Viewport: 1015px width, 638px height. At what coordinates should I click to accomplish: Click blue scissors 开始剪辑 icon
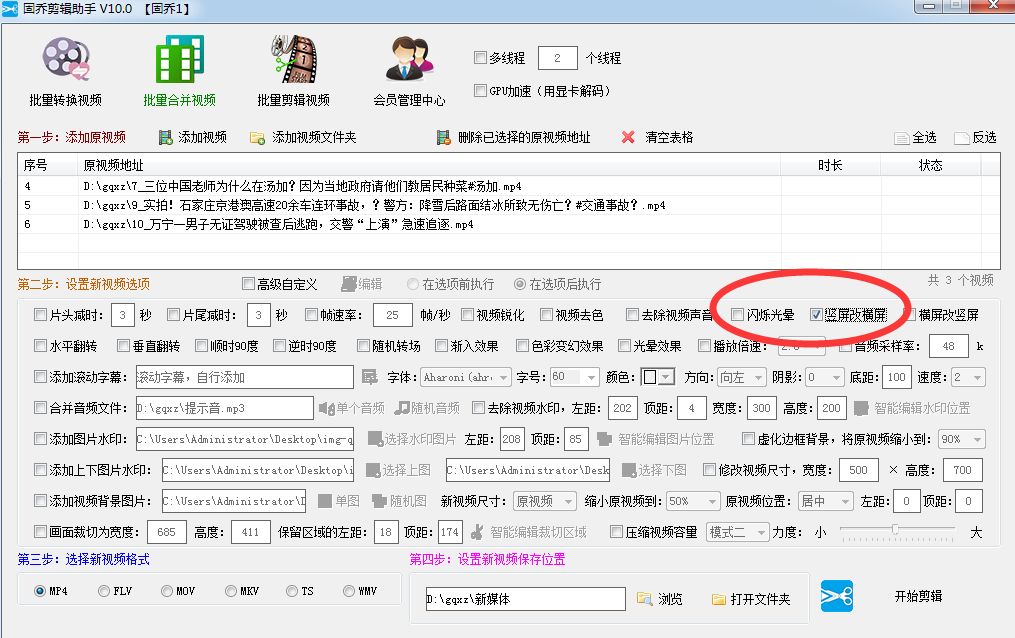tap(837, 596)
